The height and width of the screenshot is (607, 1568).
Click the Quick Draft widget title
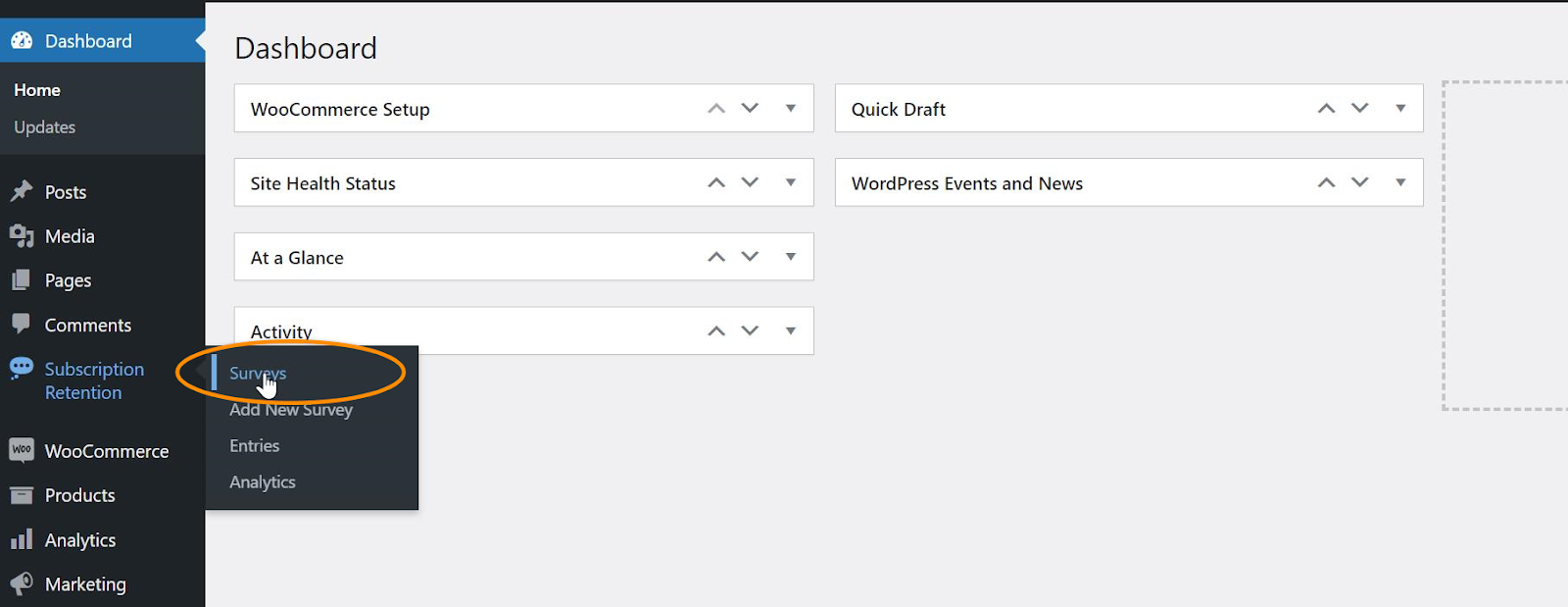tap(899, 109)
